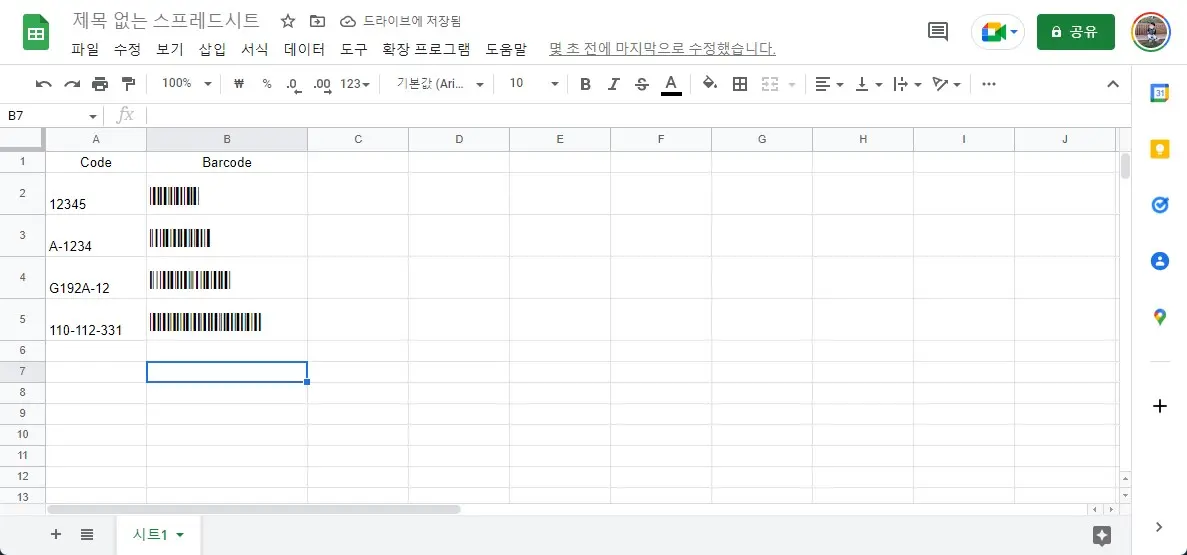
Task: Open the zoom 100% dropdown
Action: 187,84
